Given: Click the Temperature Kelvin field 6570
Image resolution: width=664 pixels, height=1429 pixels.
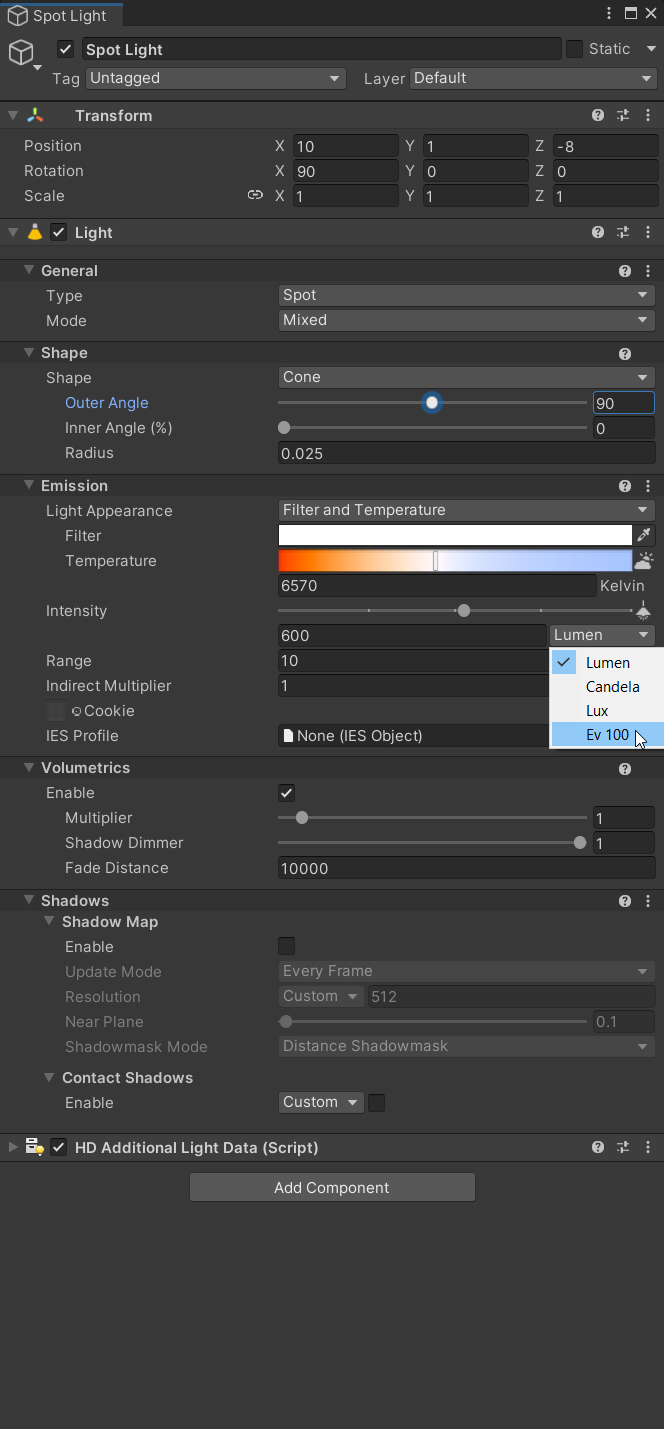Looking at the screenshot, I should point(437,586).
